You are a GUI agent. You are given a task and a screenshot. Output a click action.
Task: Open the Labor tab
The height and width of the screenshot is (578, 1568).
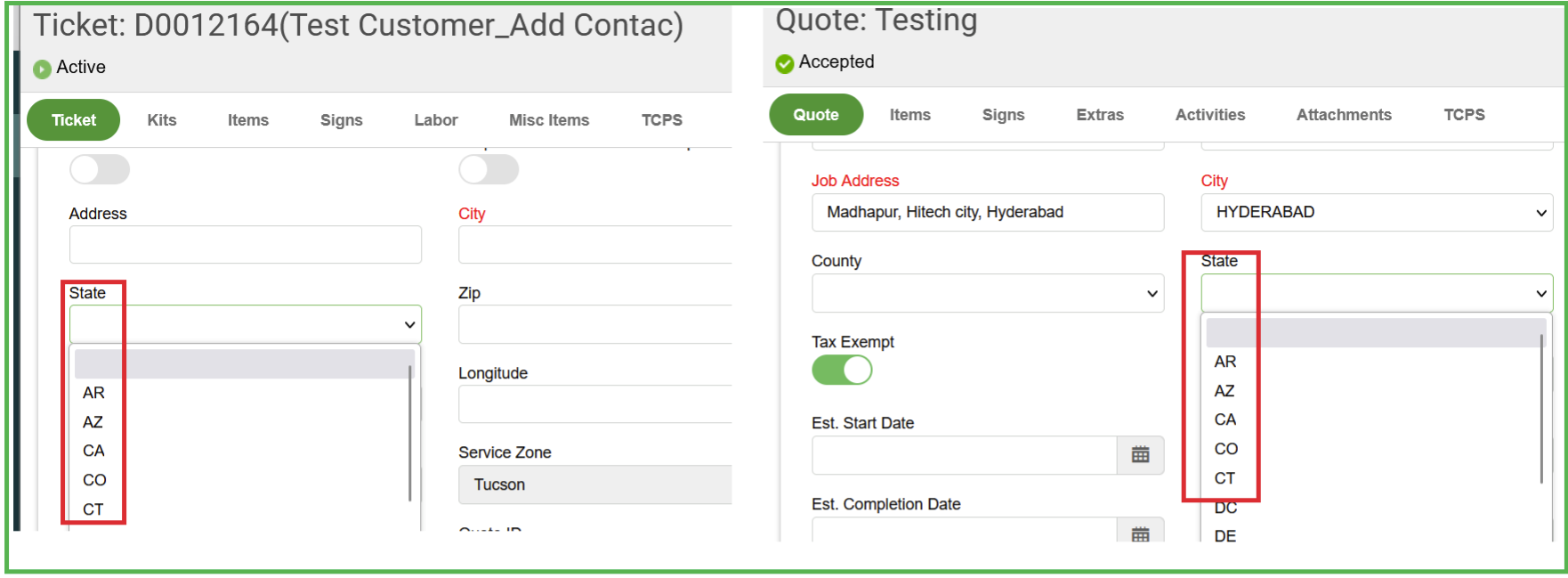(x=435, y=120)
